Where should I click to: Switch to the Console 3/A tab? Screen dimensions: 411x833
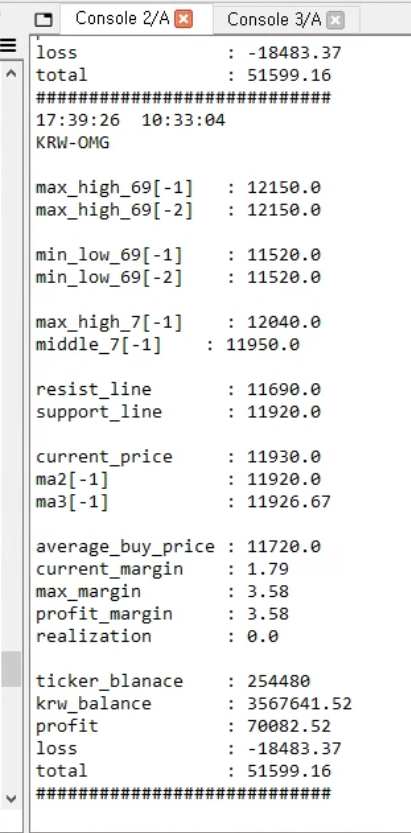click(274, 20)
